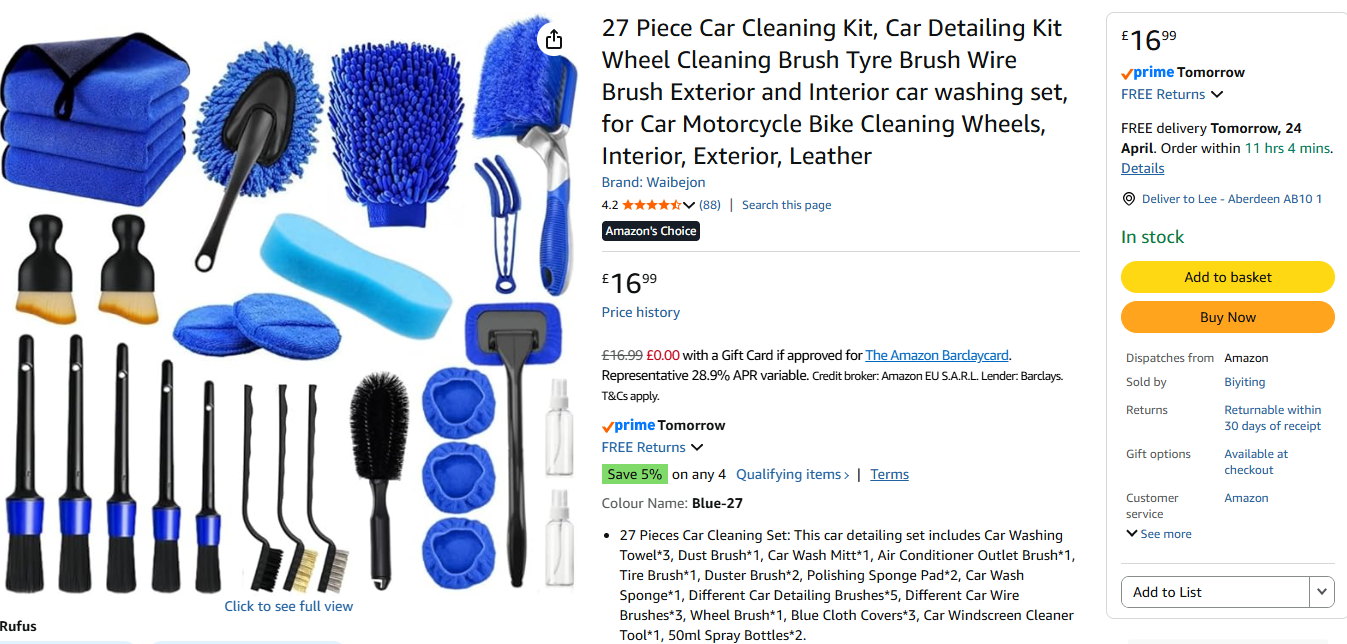Click the Add to List button
Image resolution: width=1347 pixels, height=644 pixels.
(1215, 592)
